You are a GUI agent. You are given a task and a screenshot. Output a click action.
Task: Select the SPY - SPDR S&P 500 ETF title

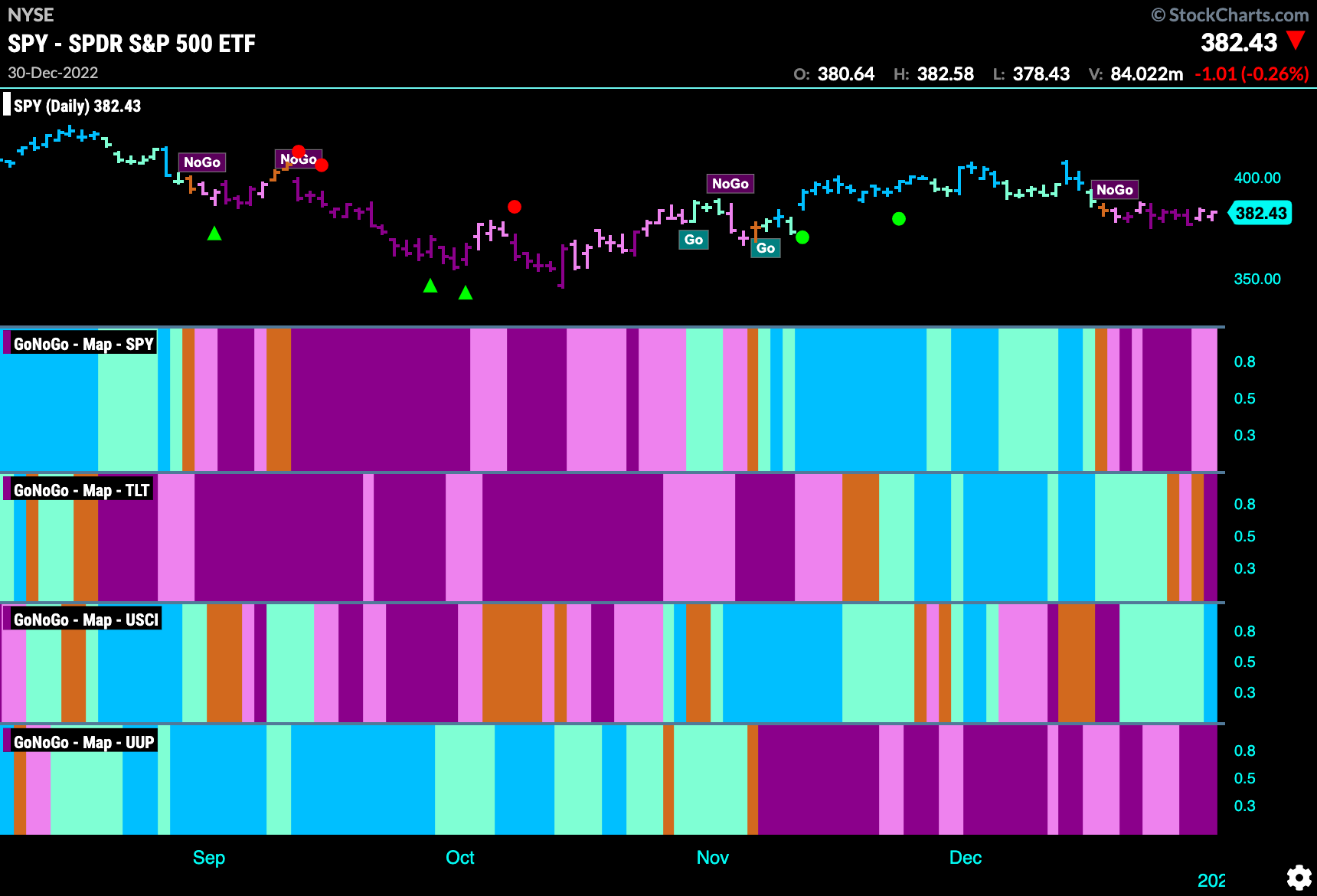pyautogui.click(x=132, y=44)
